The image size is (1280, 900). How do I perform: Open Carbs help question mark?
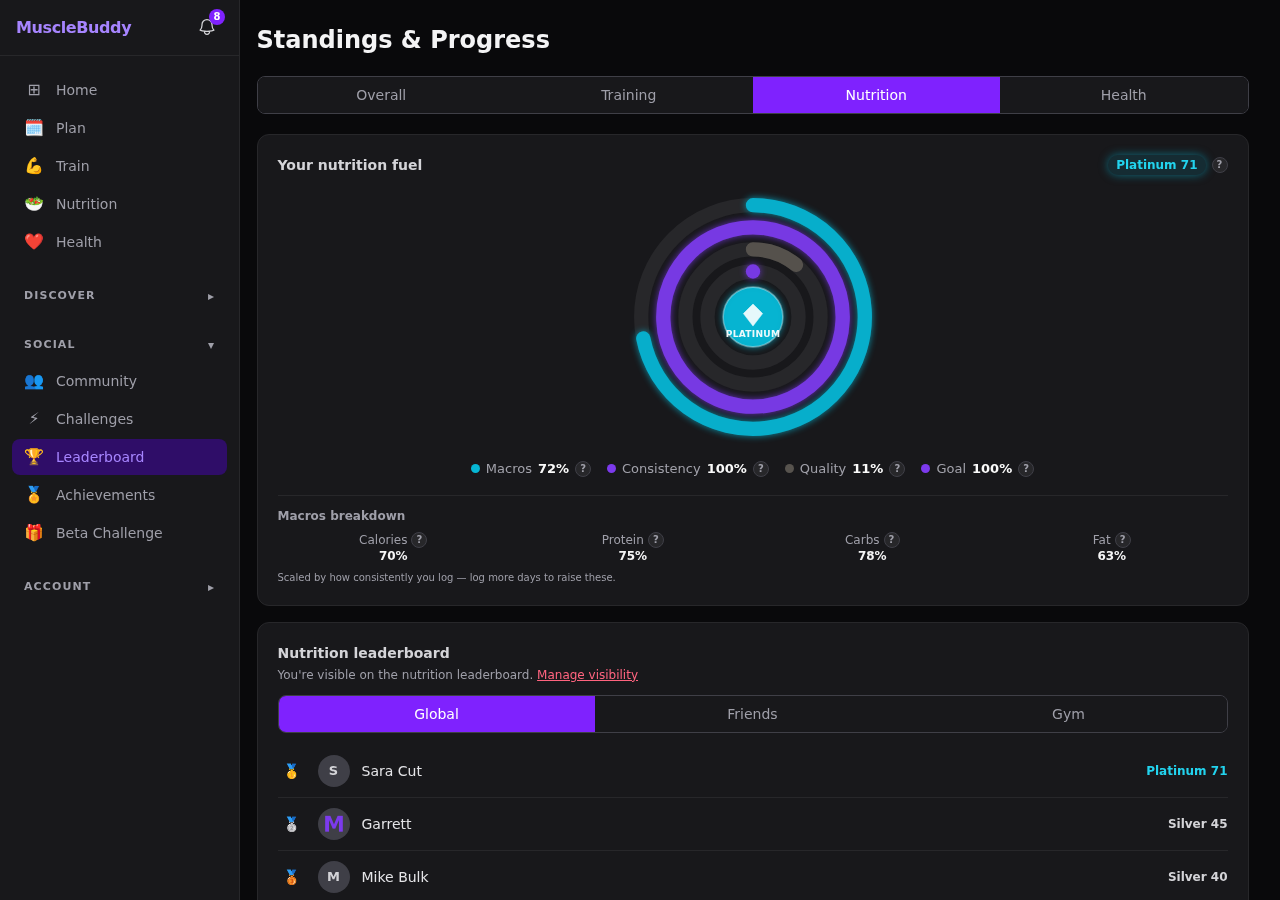[892, 540]
